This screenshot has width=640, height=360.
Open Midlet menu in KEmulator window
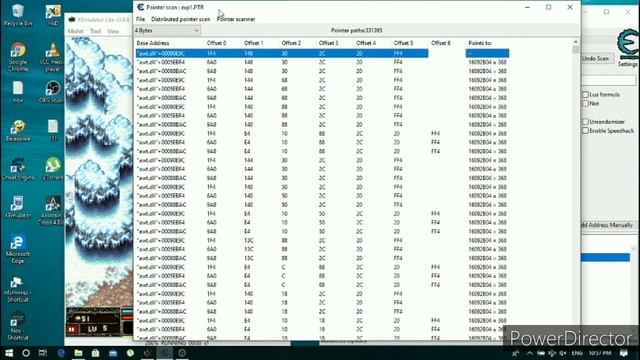click(x=76, y=31)
